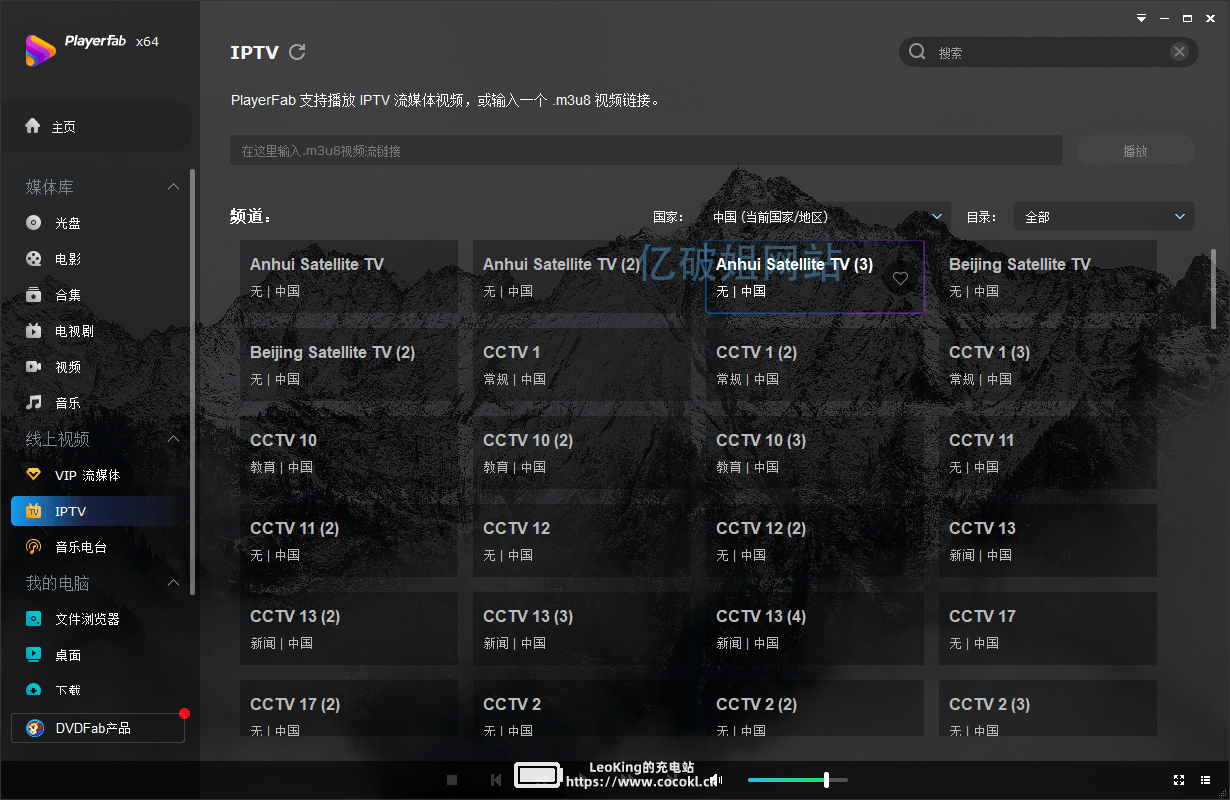Open Beijing Satellite TV (2) channel
The image size is (1230, 800).
pos(349,364)
